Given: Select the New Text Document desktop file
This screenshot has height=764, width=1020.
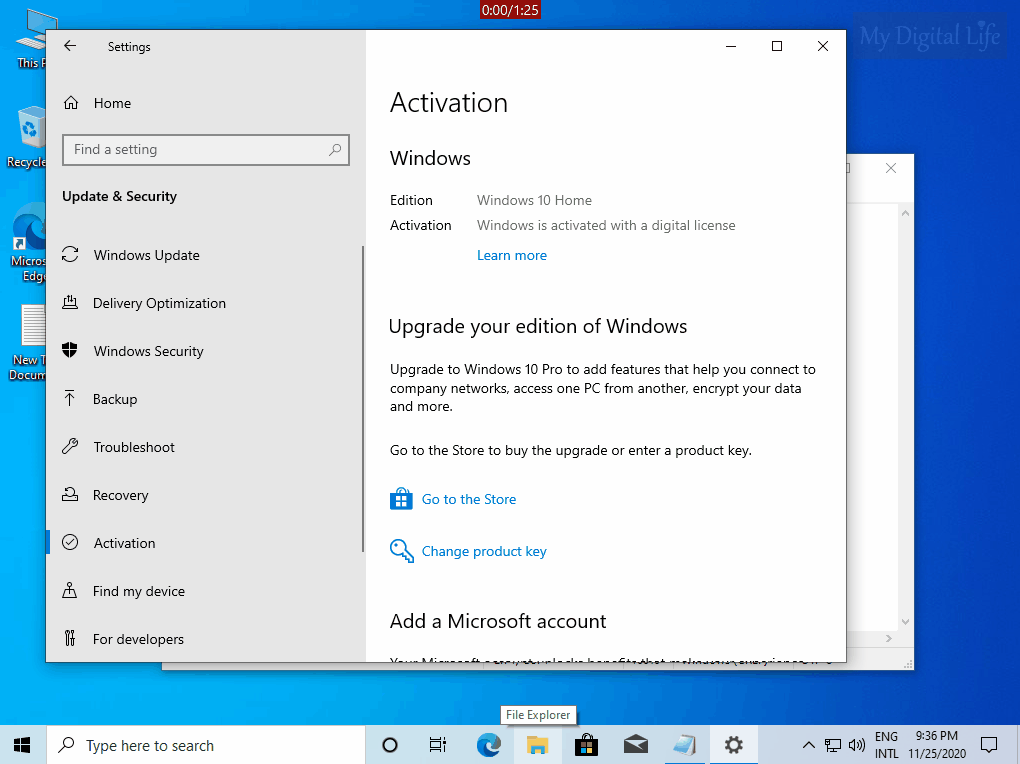Looking at the screenshot, I should pyautogui.click(x=27, y=342).
